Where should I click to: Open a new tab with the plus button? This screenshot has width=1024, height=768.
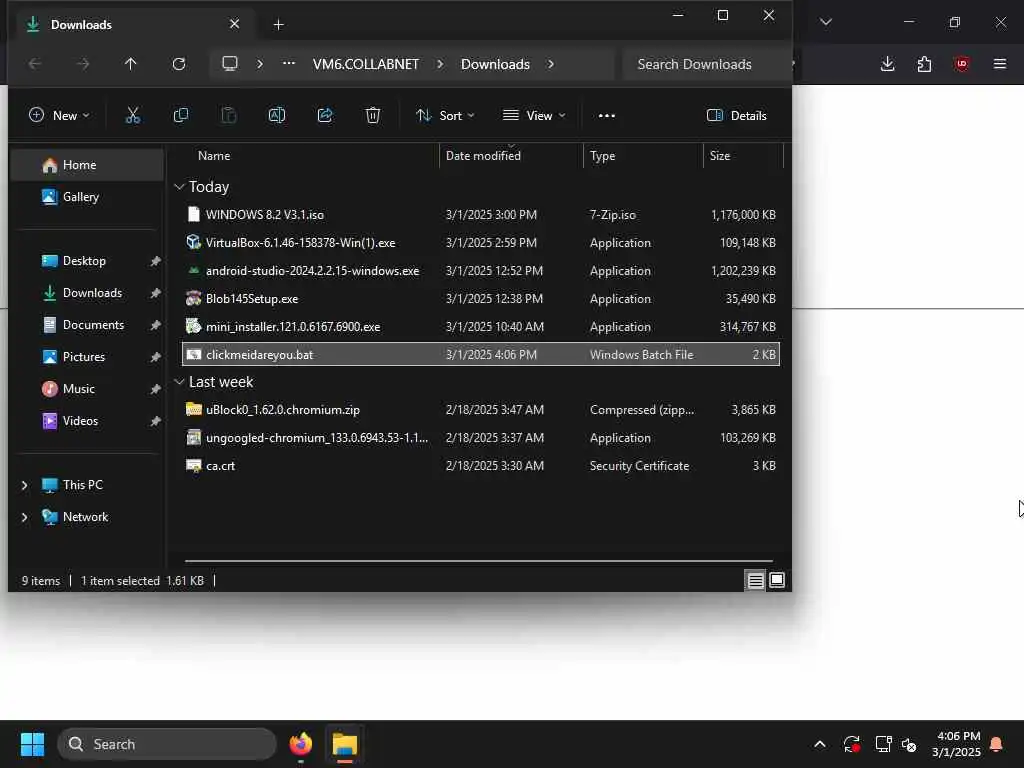click(x=278, y=25)
